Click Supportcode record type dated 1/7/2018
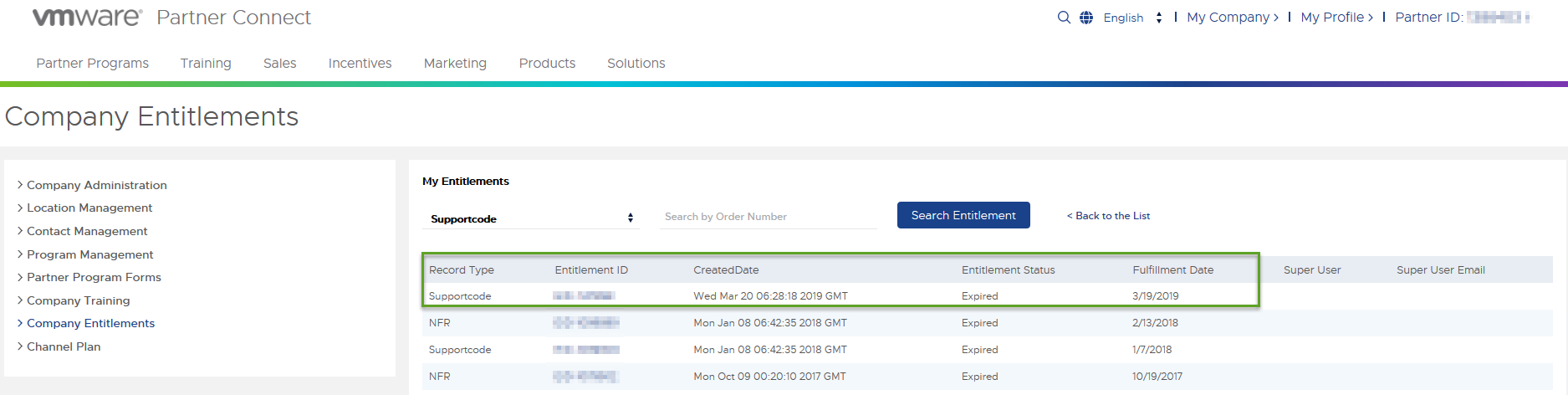 tap(460, 350)
